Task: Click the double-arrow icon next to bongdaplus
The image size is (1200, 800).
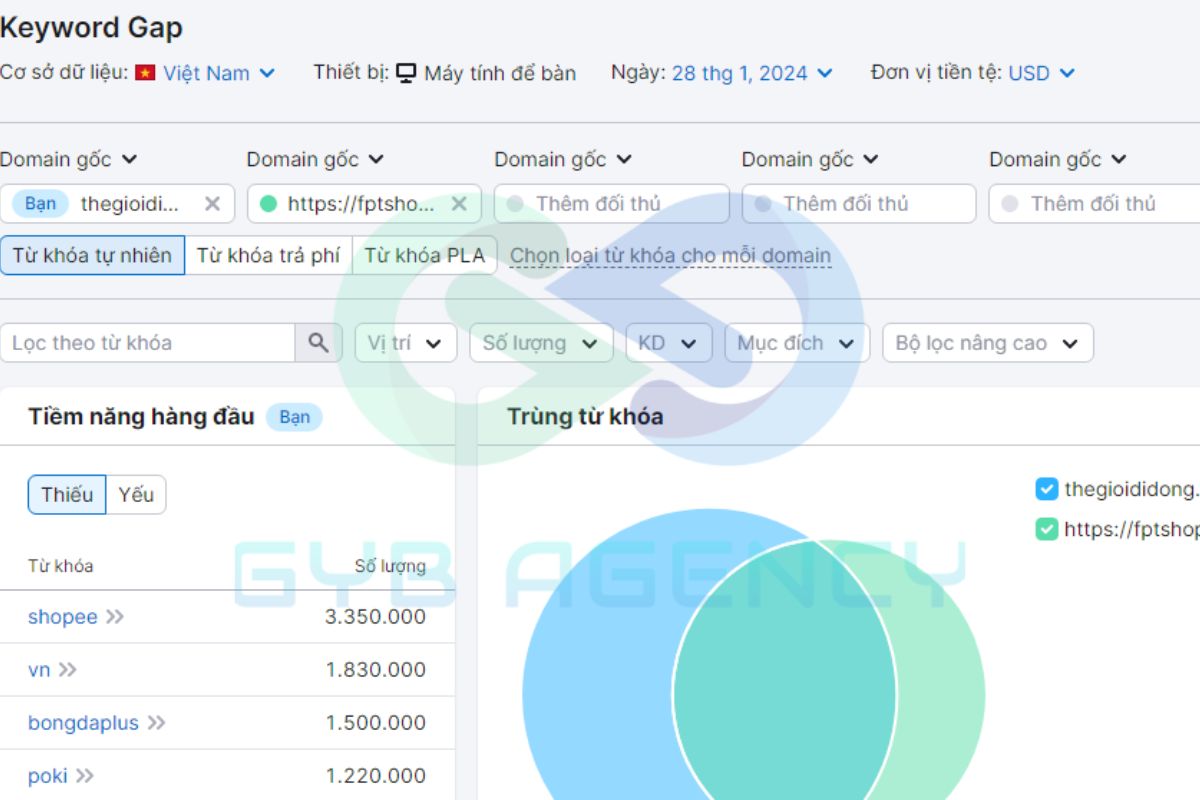Action: (156, 723)
